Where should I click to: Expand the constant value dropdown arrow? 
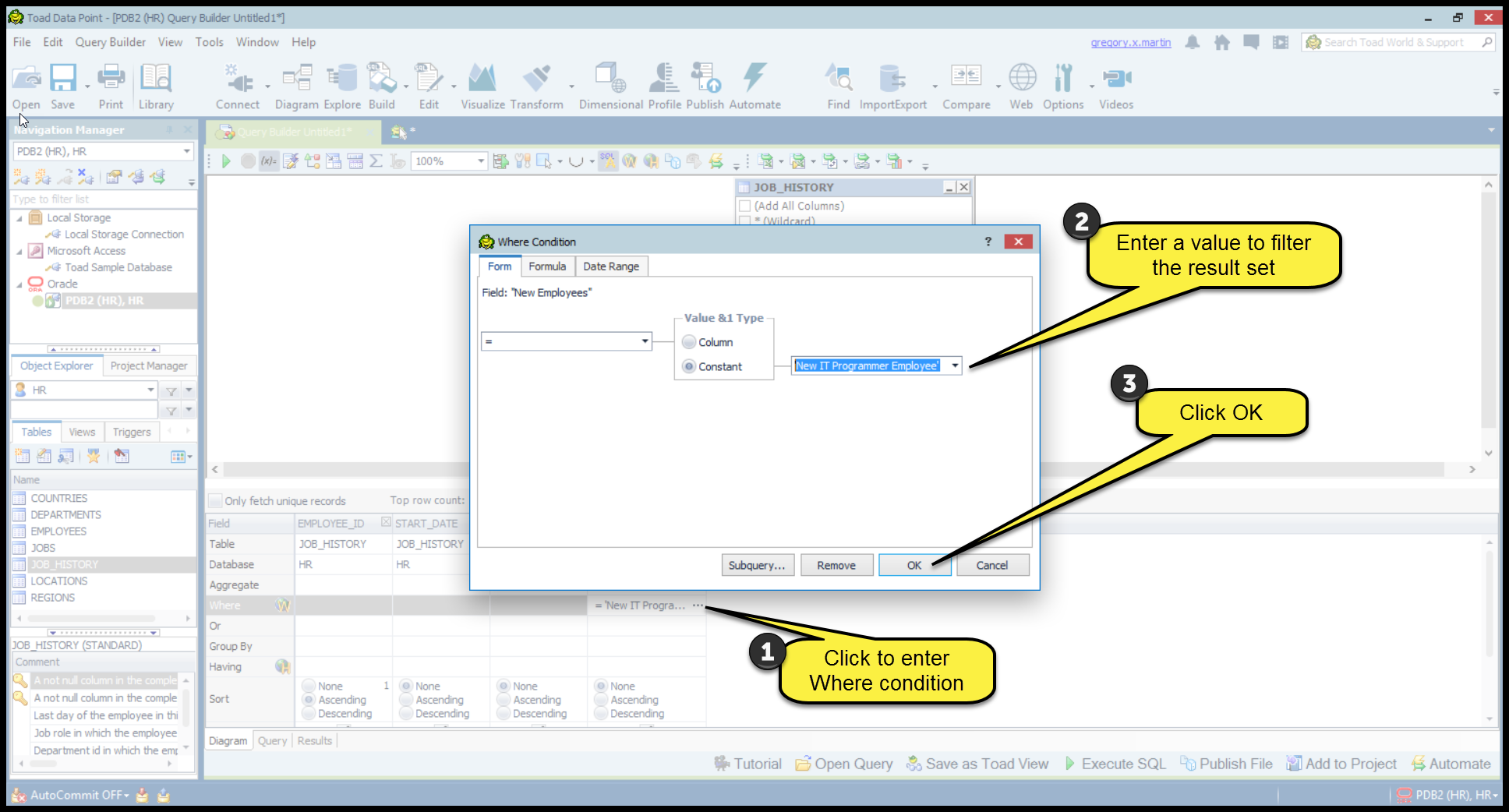[x=955, y=365]
